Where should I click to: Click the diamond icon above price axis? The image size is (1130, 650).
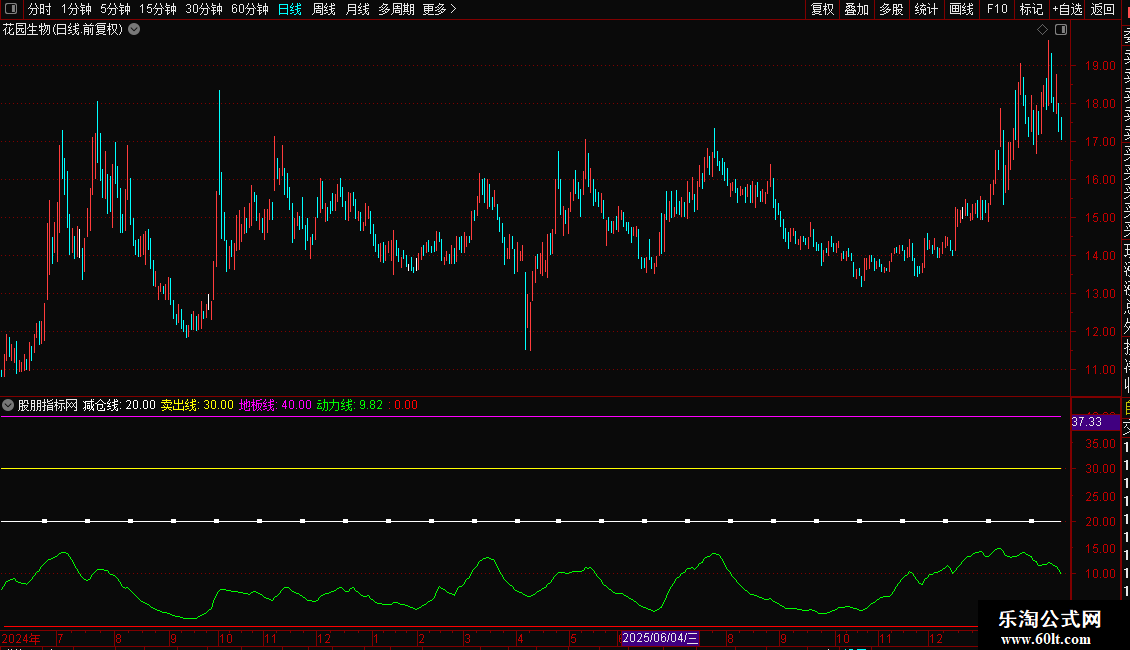(x=1042, y=30)
